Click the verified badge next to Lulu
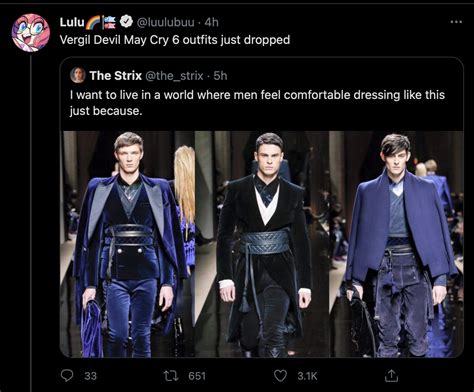Screen dimensions: 474x392 [x=126, y=22]
